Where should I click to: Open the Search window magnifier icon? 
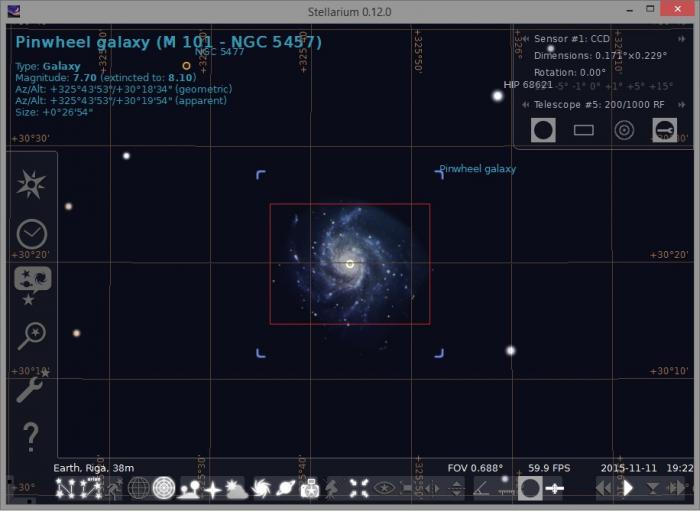tap(32, 336)
